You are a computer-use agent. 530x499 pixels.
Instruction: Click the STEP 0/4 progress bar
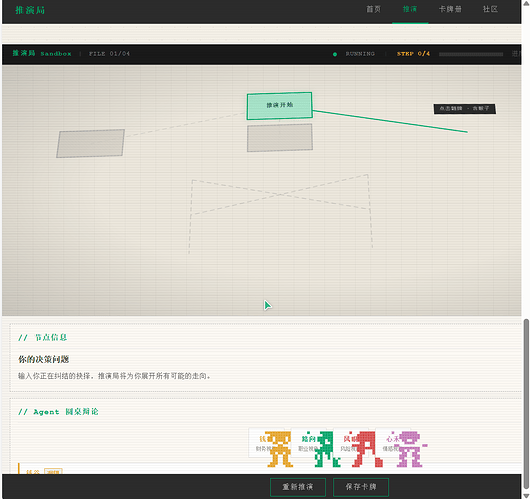[x=471, y=54]
